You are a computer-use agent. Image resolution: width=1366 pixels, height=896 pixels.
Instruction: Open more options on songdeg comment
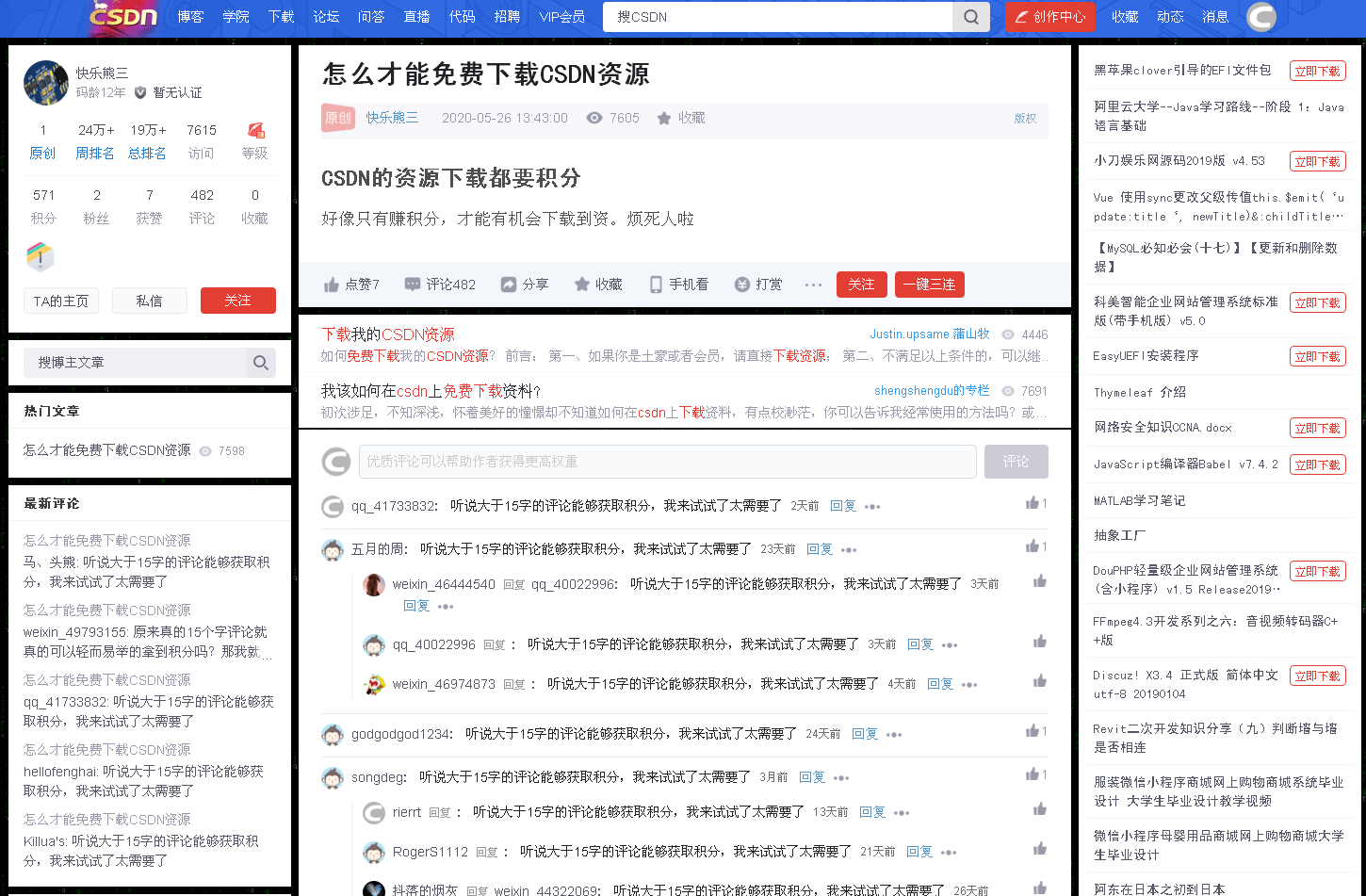point(842,778)
